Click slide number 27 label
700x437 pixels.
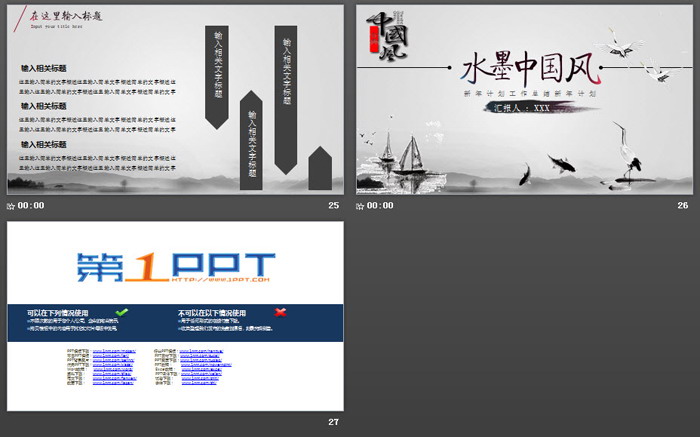click(333, 422)
